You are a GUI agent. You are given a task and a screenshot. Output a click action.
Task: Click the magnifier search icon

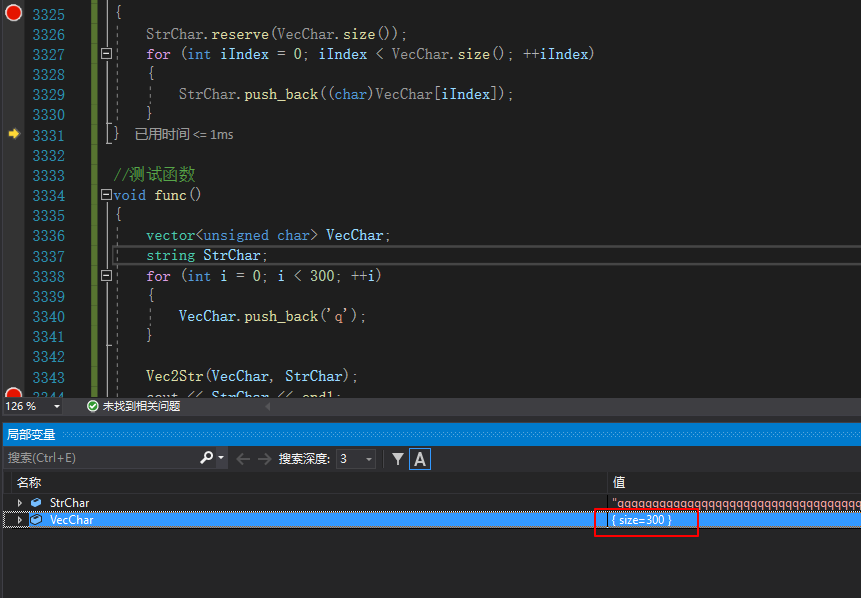pos(206,457)
